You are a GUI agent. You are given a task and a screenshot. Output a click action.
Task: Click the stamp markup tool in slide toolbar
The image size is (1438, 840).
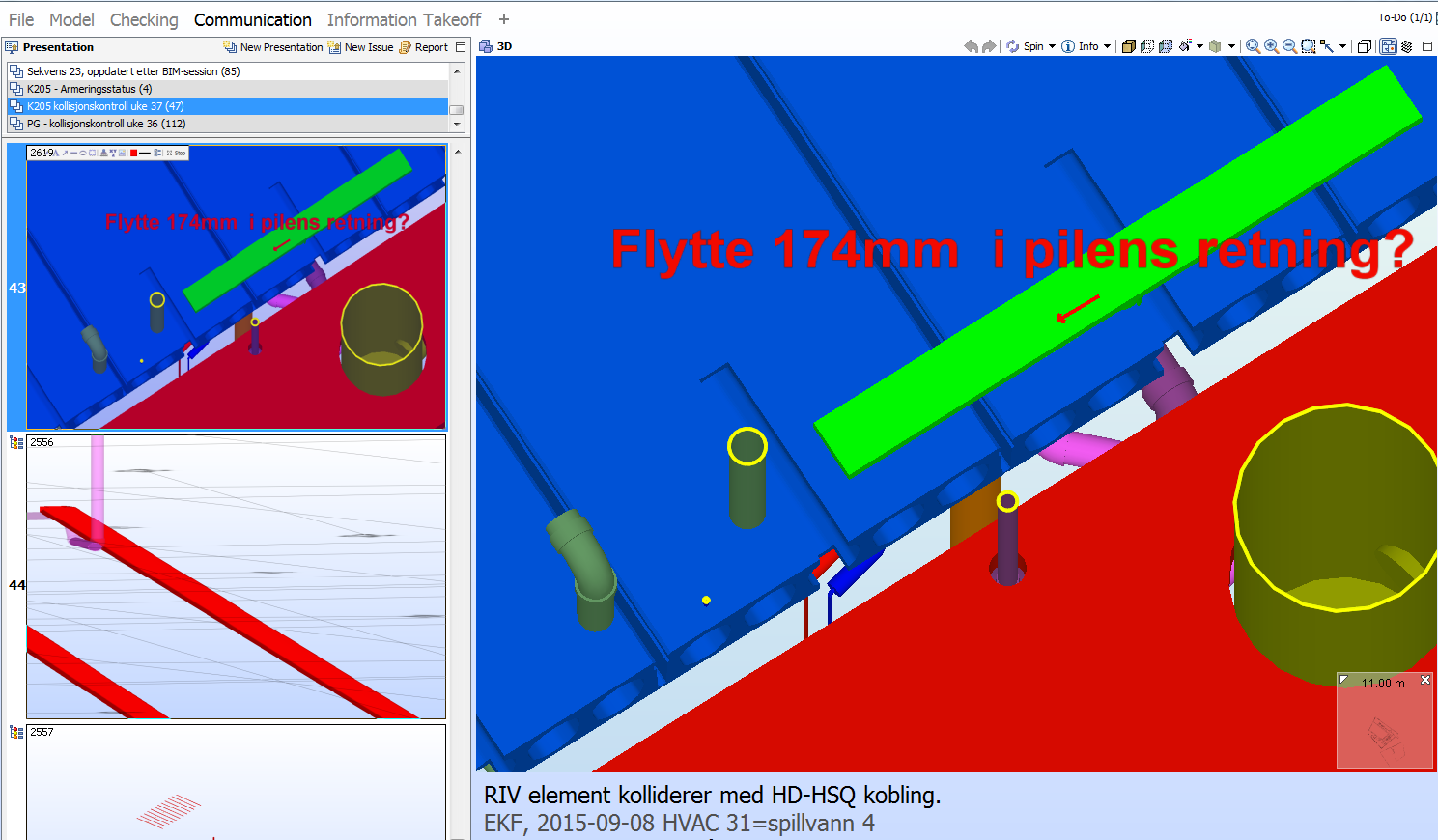coord(103,153)
